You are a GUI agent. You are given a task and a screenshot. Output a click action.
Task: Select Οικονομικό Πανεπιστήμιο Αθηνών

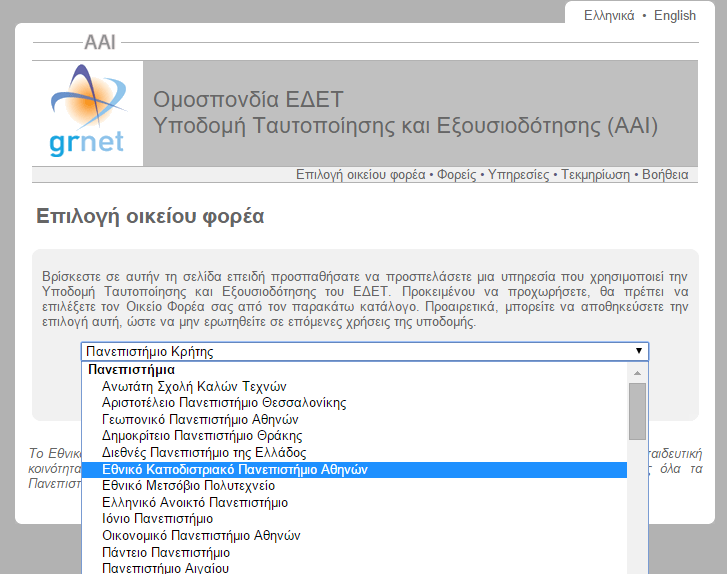pos(354,536)
